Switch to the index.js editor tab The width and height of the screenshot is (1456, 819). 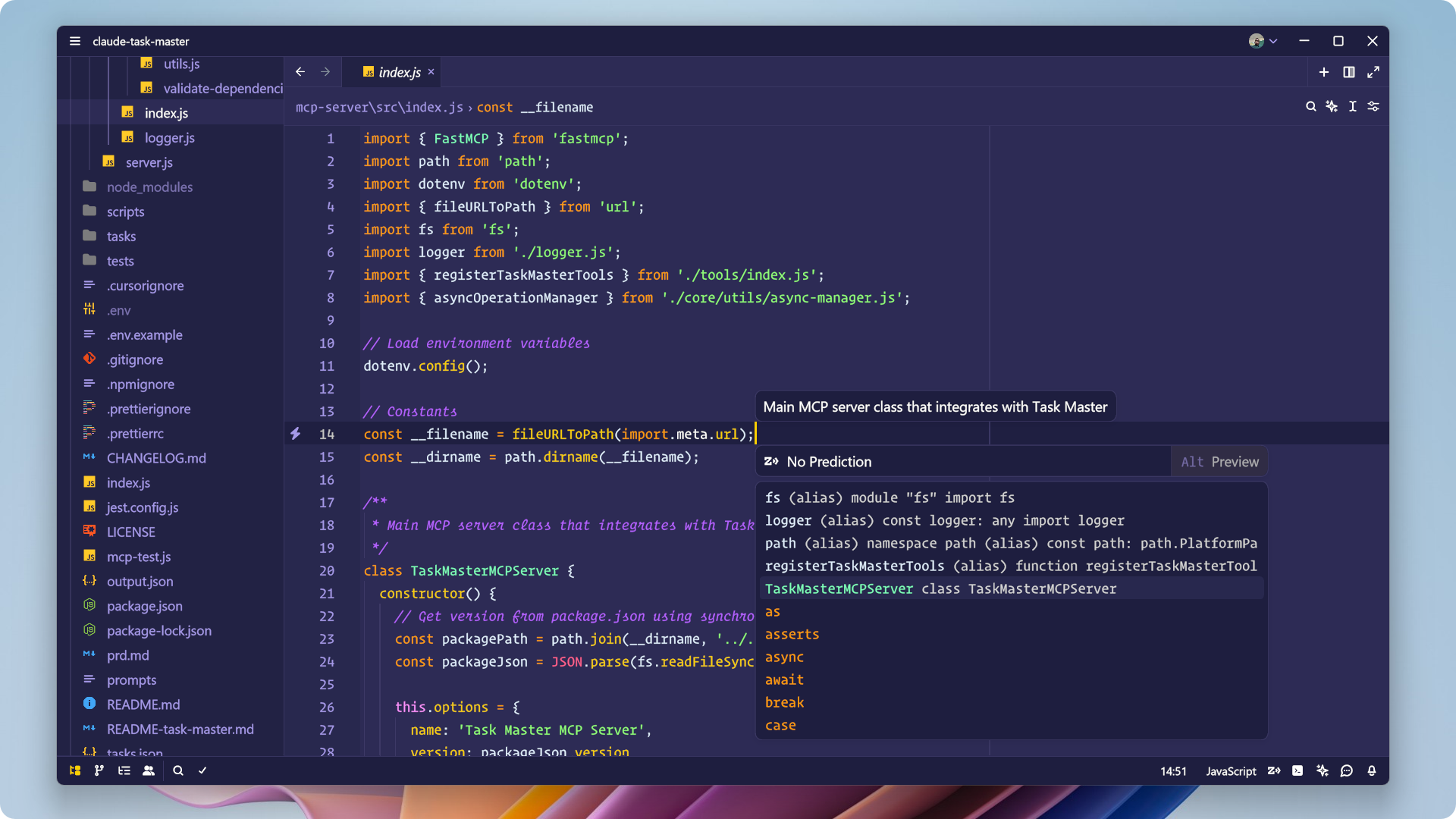(x=391, y=72)
